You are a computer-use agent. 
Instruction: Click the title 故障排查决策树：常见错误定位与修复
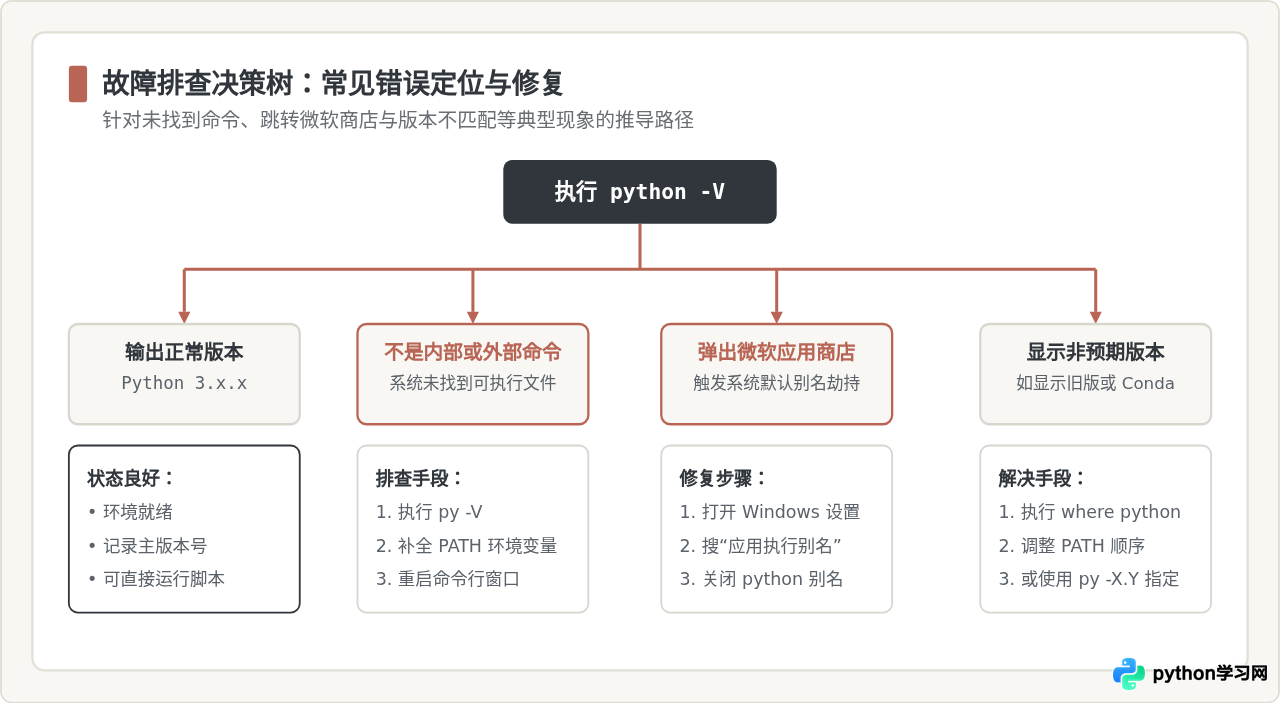(x=333, y=82)
